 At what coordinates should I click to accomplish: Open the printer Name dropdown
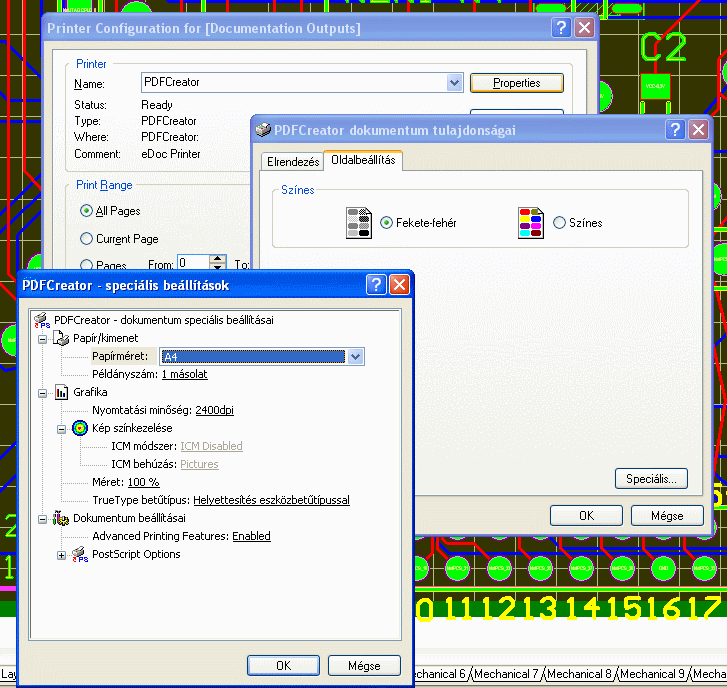454,83
